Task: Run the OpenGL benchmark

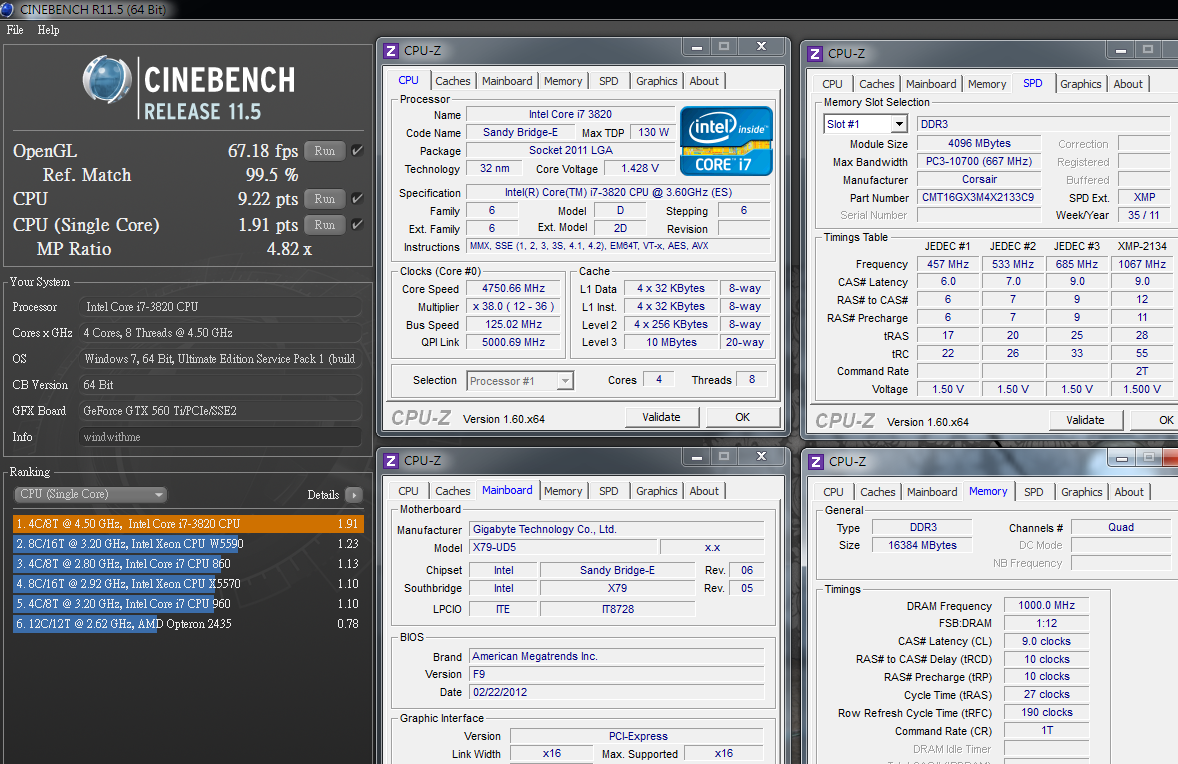Action: tap(325, 151)
